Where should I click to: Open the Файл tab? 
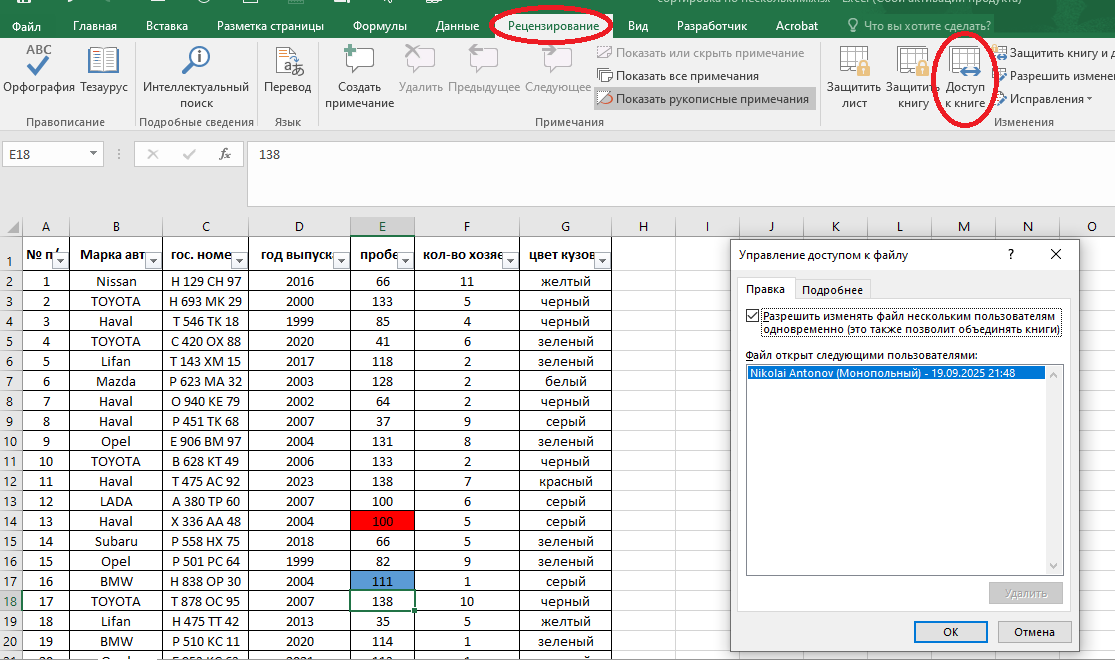26,26
